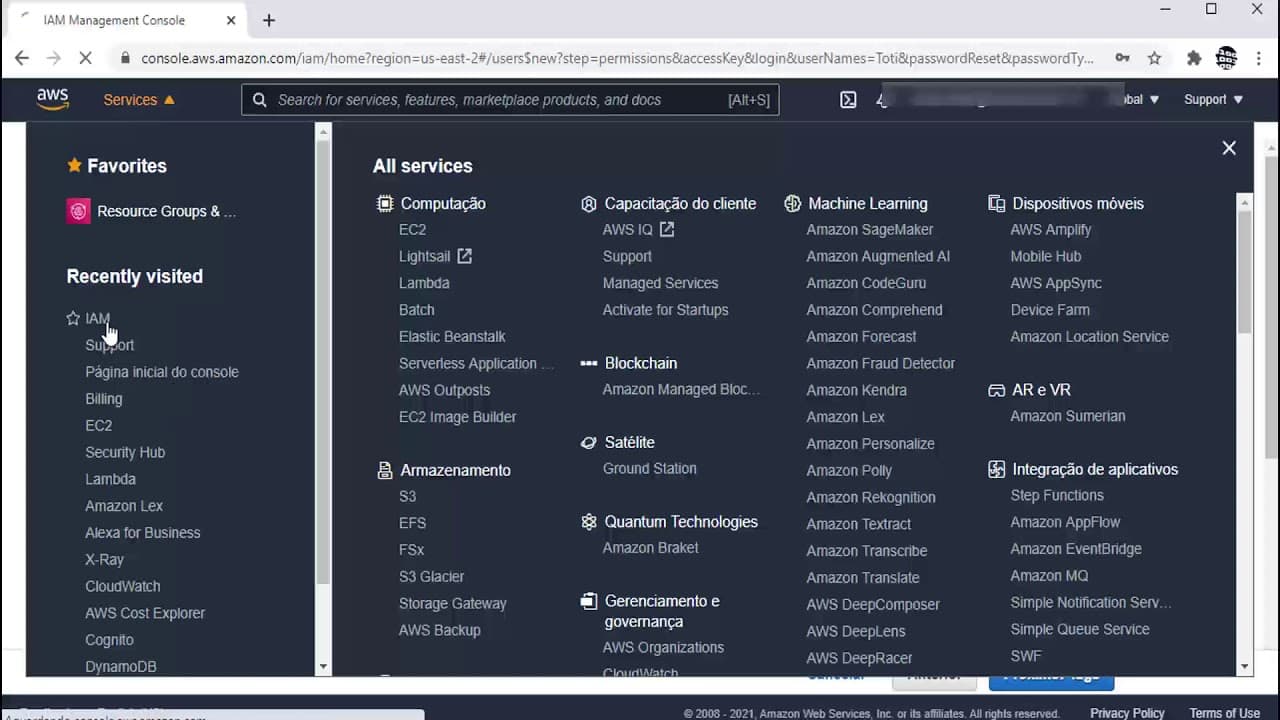
Task: Open Amazon SageMaker
Action: tap(870, 229)
